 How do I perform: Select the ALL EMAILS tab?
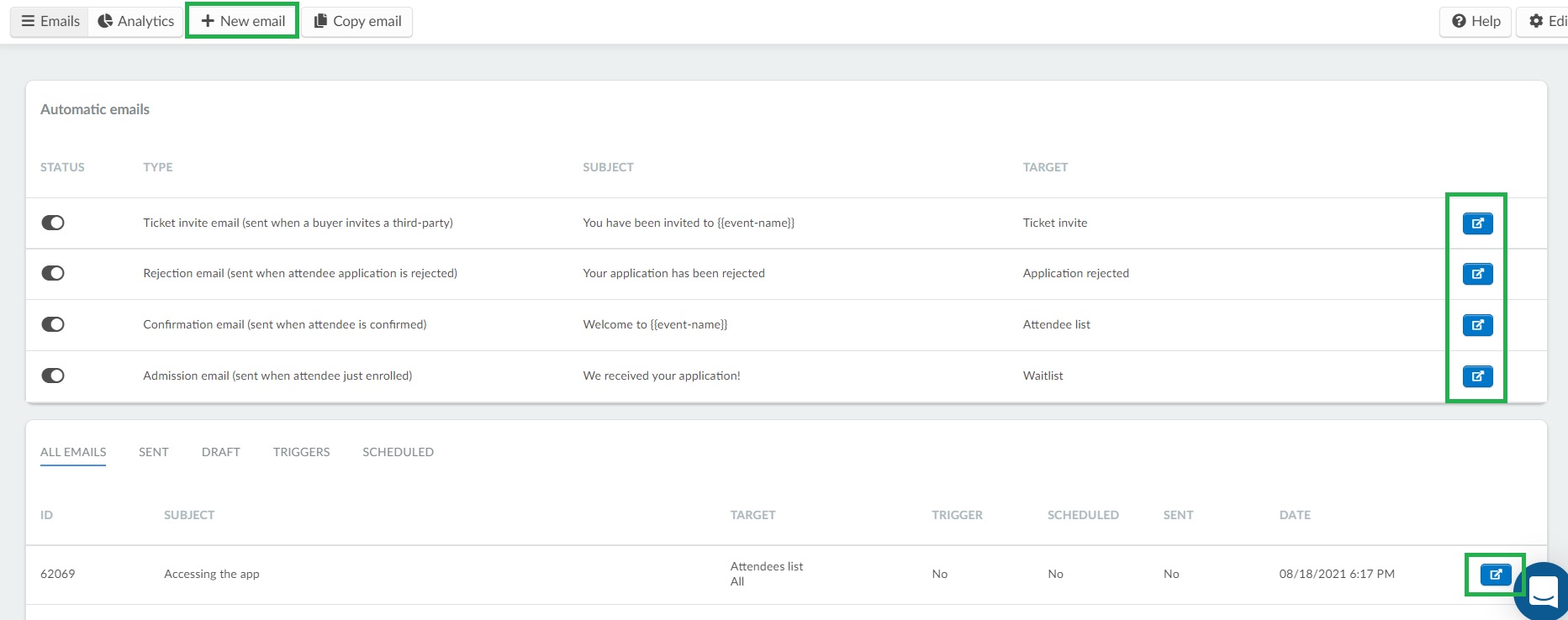[x=73, y=452]
